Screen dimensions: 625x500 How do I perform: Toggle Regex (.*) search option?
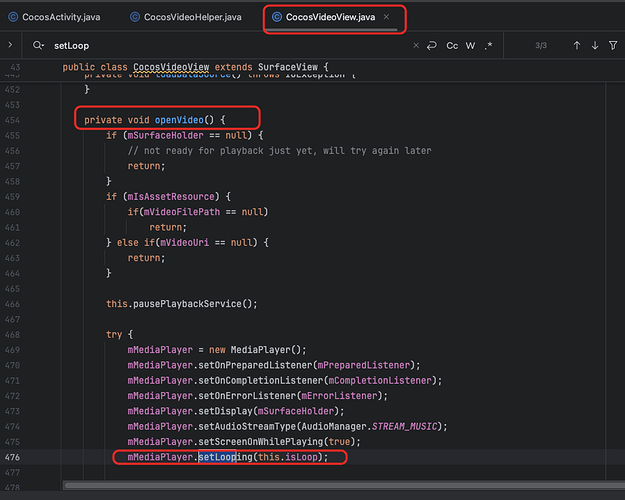(489, 45)
